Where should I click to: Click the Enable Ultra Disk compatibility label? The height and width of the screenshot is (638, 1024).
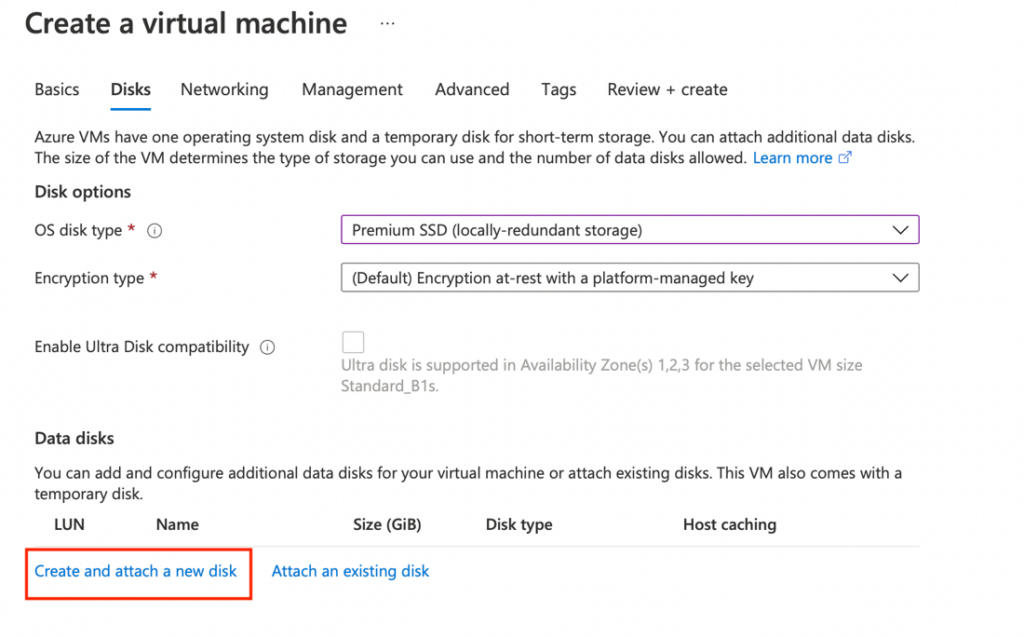(142, 347)
